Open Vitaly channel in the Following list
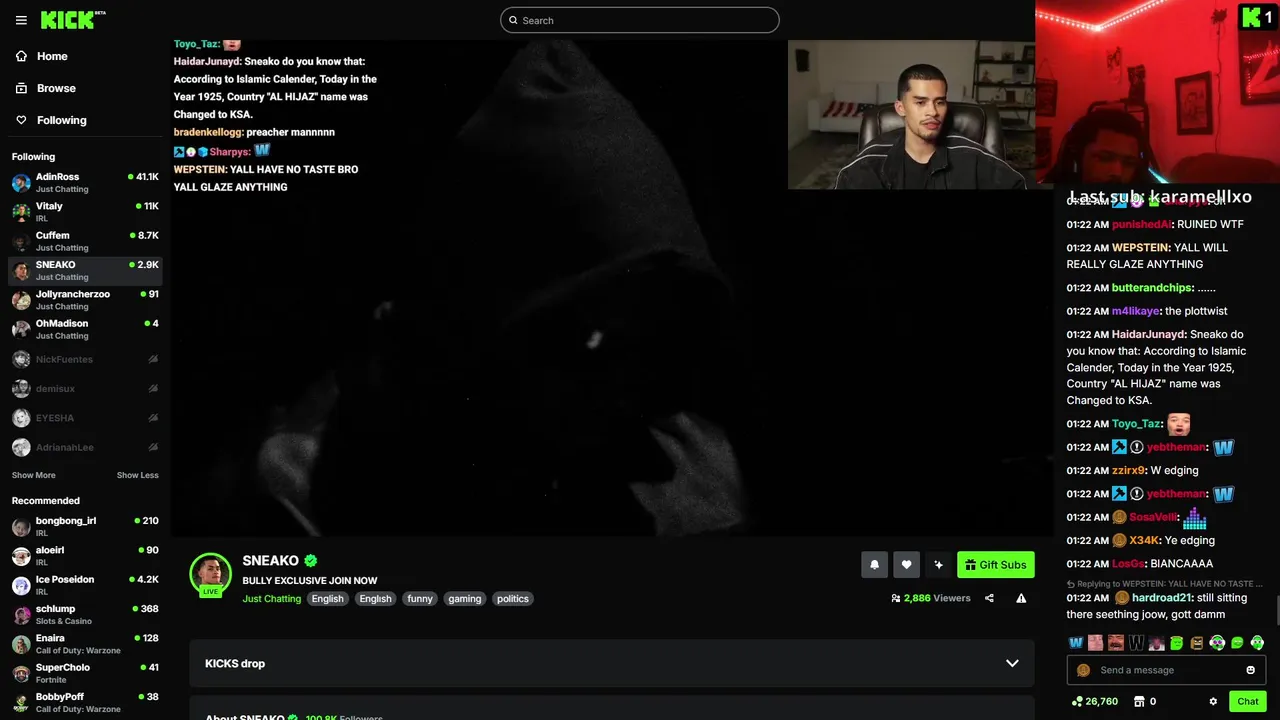 (85, 212)
